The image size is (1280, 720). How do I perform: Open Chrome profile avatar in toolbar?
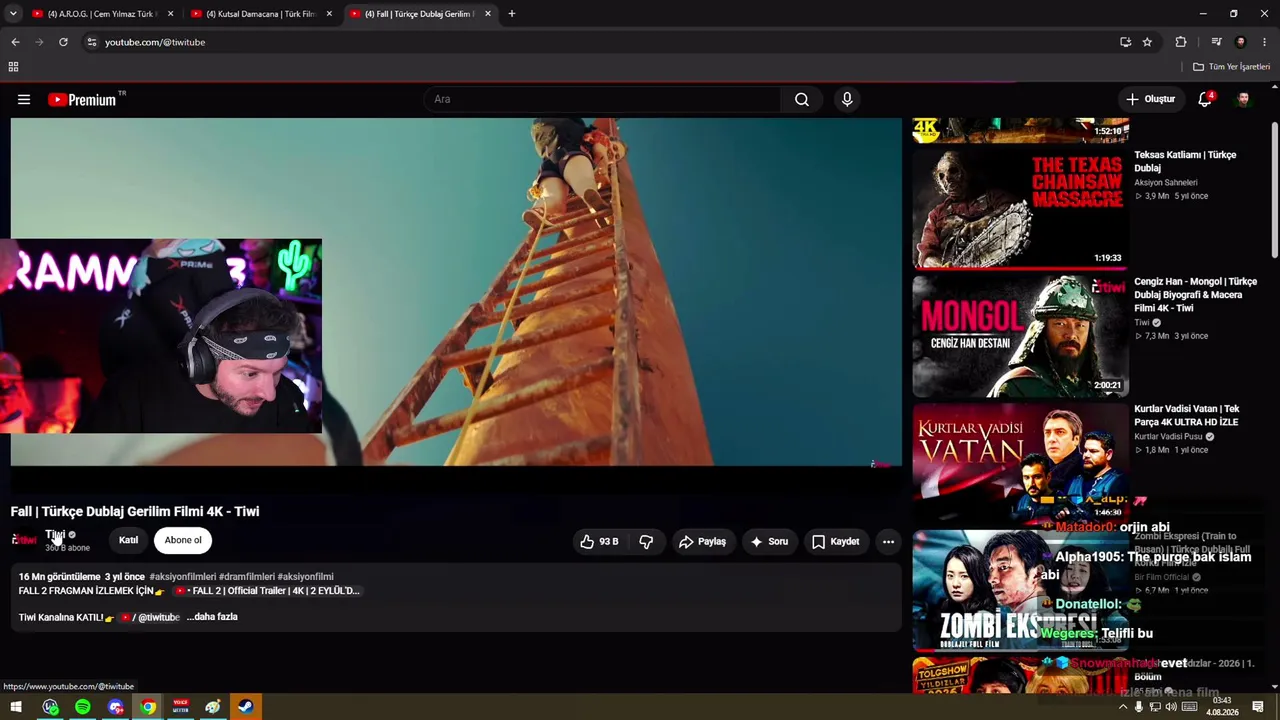pyautogui.click(x=1241, y=42)
